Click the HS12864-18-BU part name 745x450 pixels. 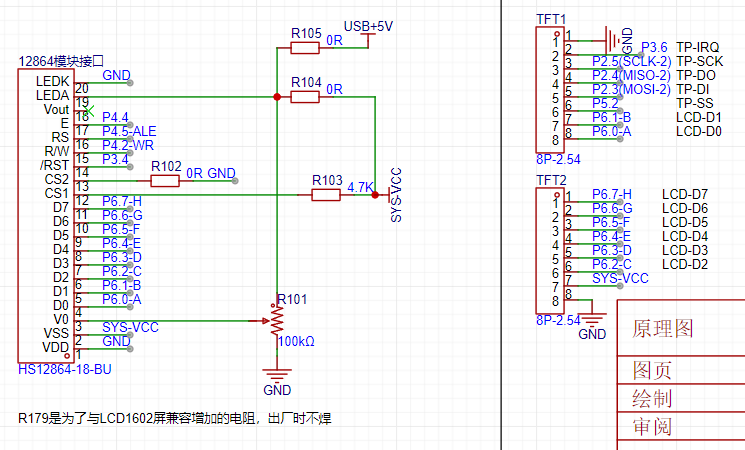pos(65,369)
